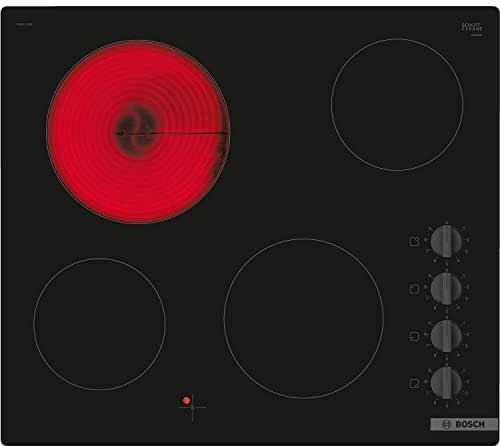Click the rear-left zone indicator icon
Image resolution: width=500 pixels, height=446 pixels.
click(x=414, y=289)
